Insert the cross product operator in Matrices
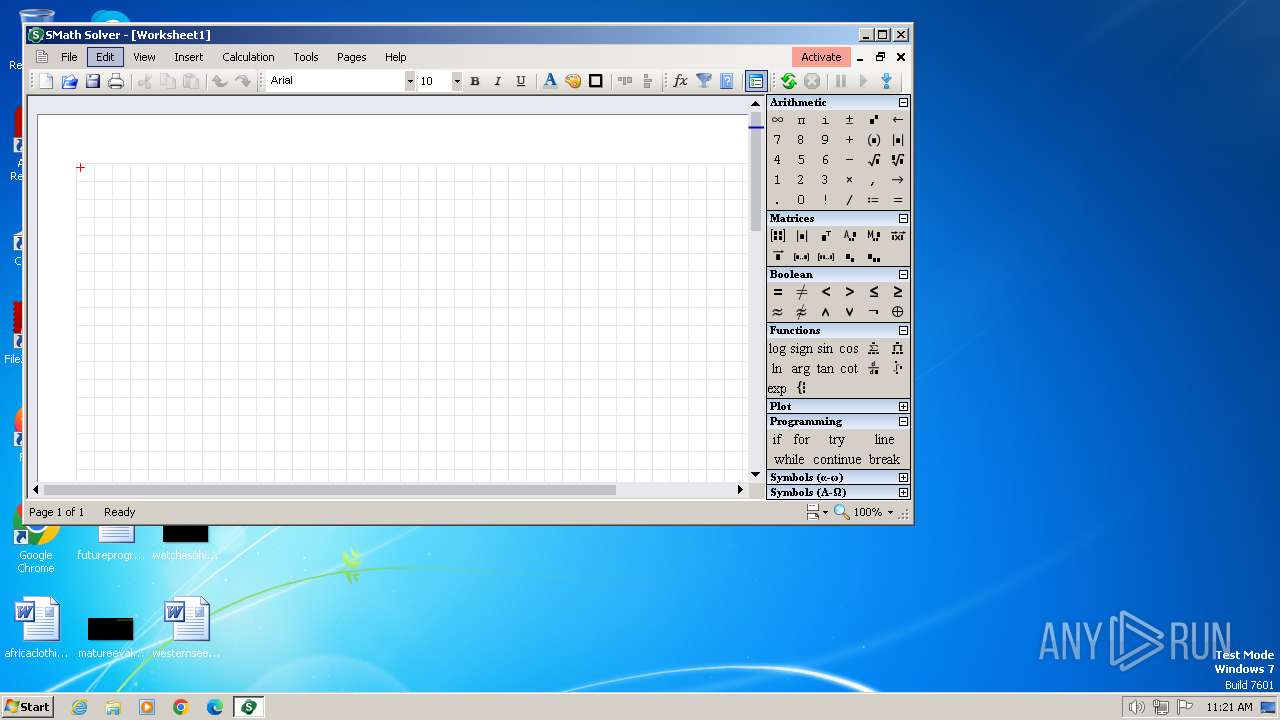The height and width of the screenshot is (720, 1280). click(897, 236)
